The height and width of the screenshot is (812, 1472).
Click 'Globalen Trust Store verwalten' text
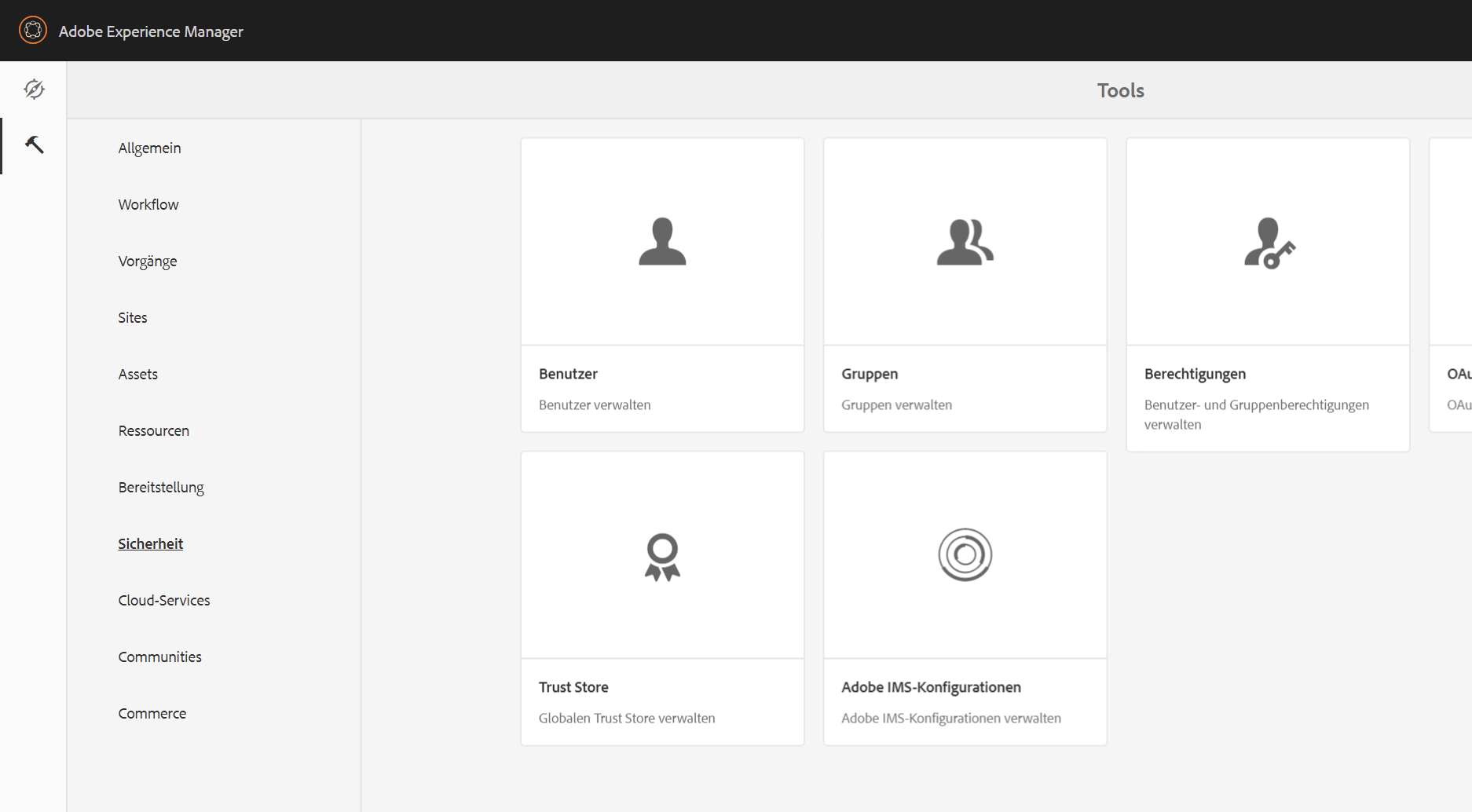tap(627, 718)
